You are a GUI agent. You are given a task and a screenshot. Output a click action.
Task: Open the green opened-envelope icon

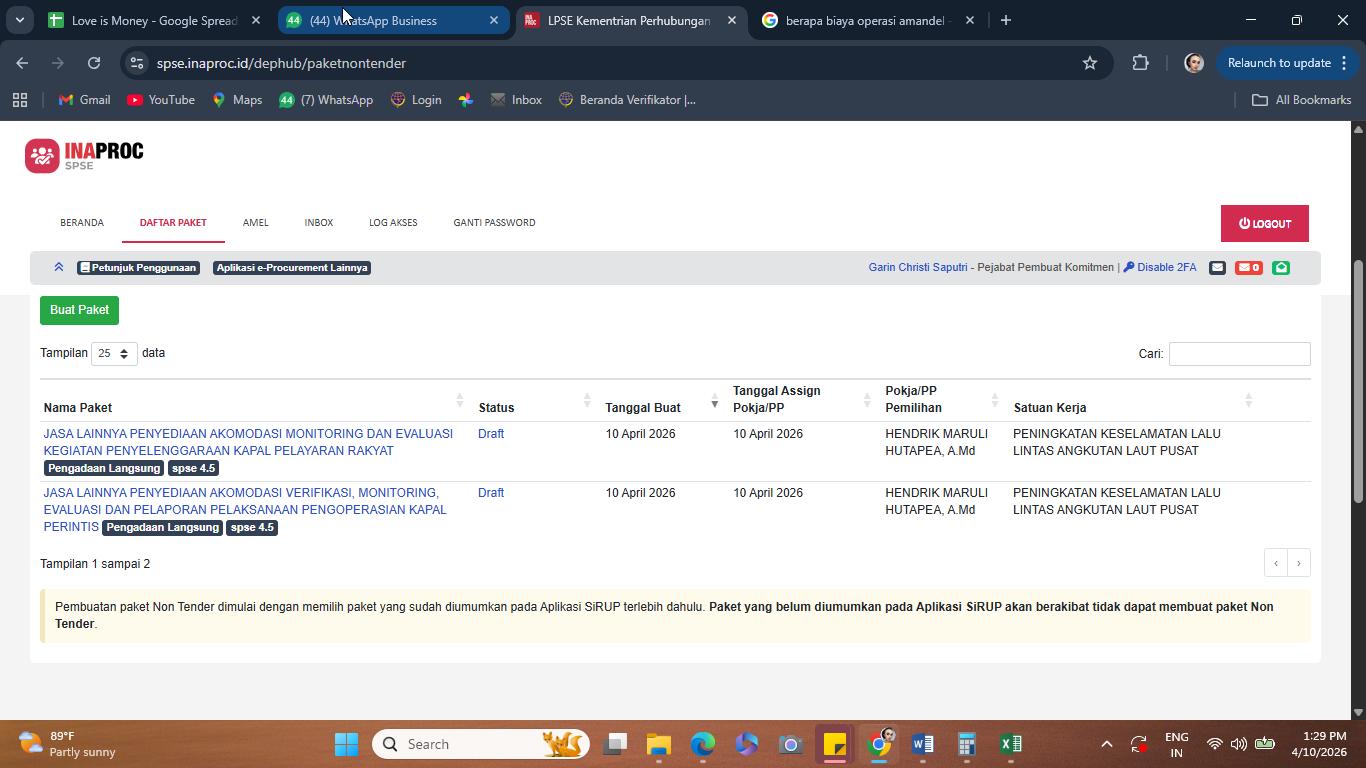tap(1281, 267)
